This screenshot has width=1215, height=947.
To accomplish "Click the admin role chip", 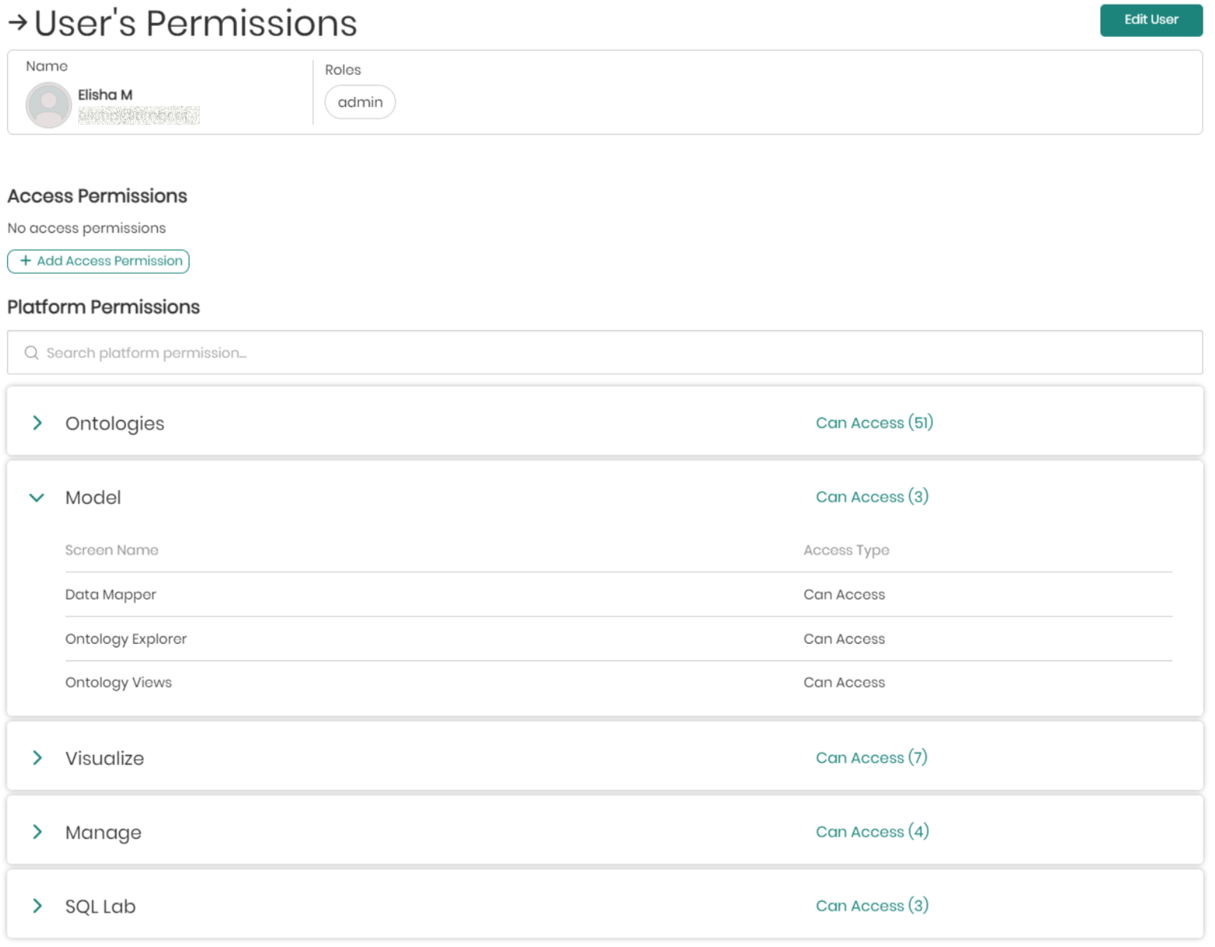I will 360,101.
